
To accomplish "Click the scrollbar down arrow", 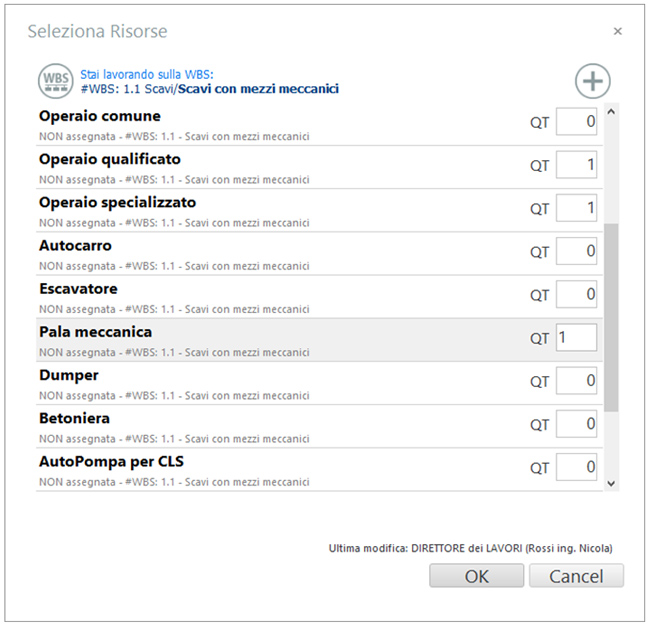I will tap(611, 483).
